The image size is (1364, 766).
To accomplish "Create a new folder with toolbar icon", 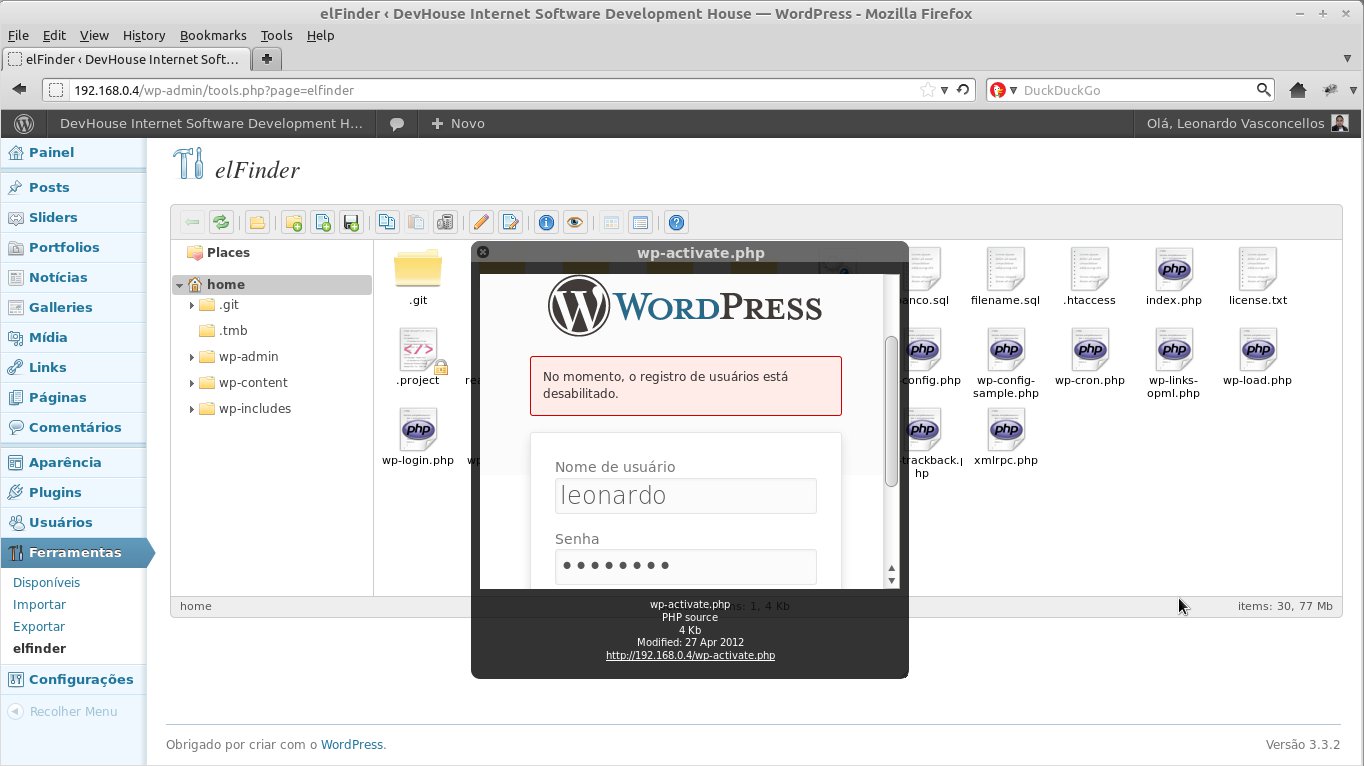I will click(294, 223).
